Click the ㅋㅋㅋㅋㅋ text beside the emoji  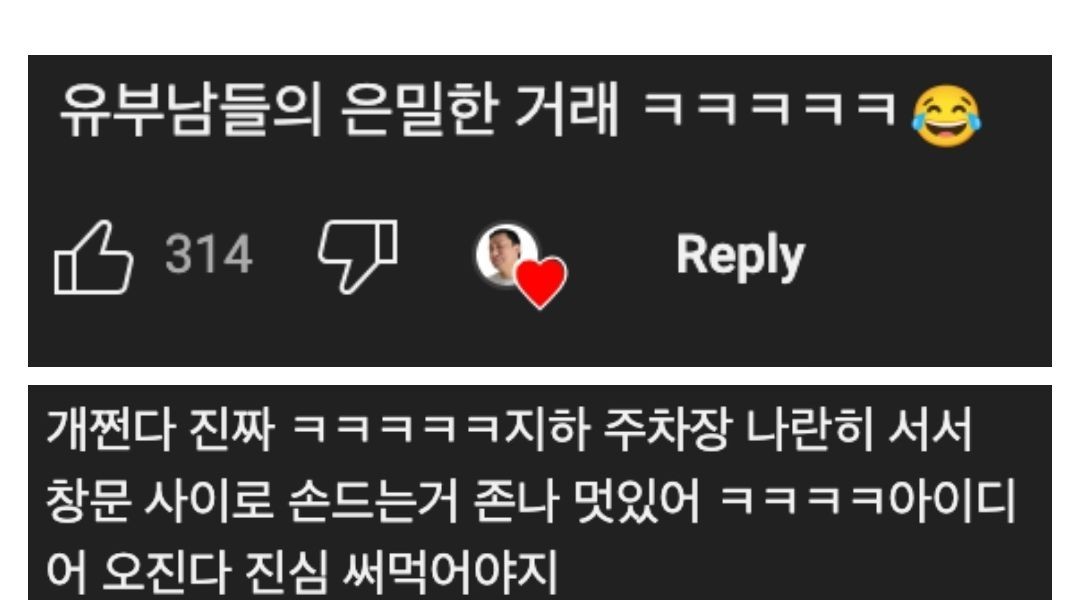tap(769, 110)
